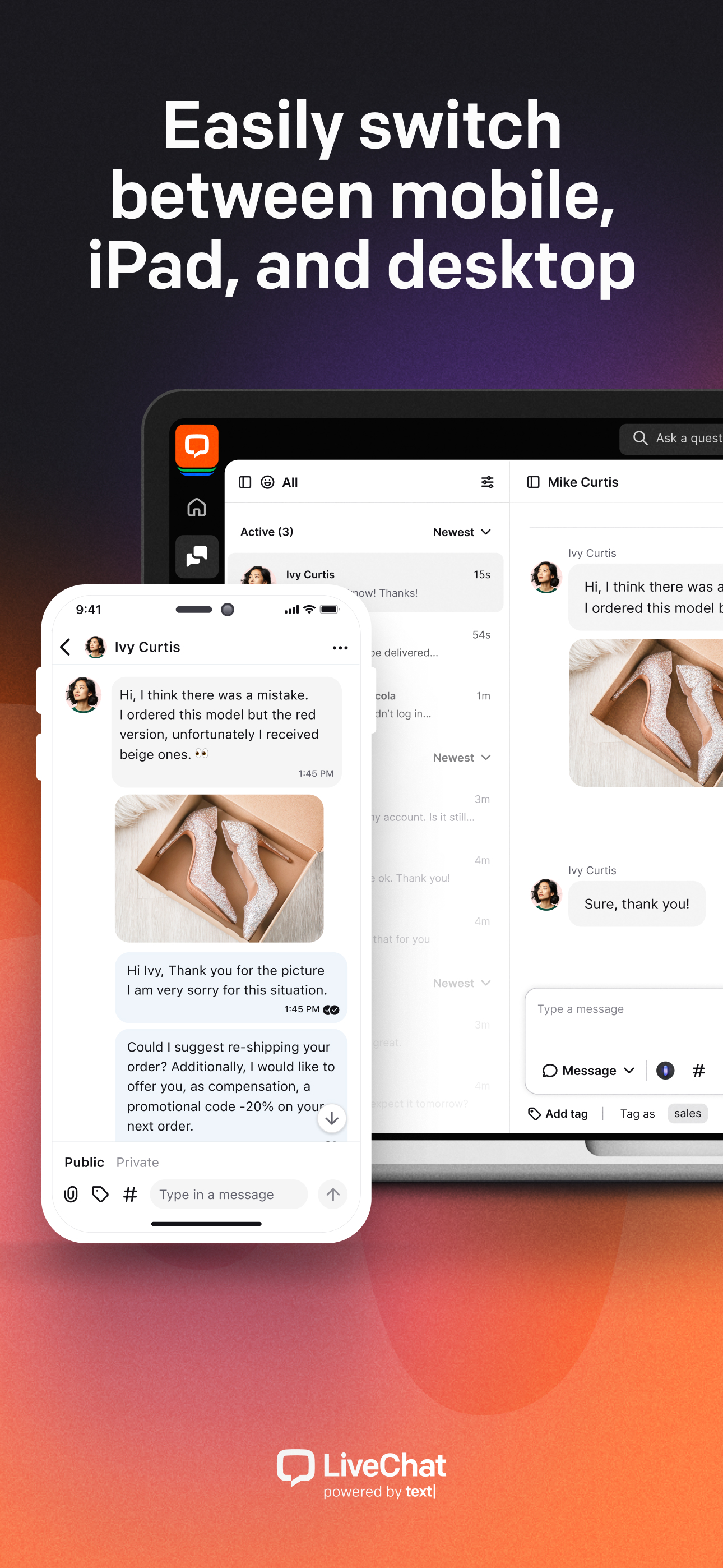Click the smiley icon next to All
Viewport: 723px width, 1568px height.
[267, 482]
